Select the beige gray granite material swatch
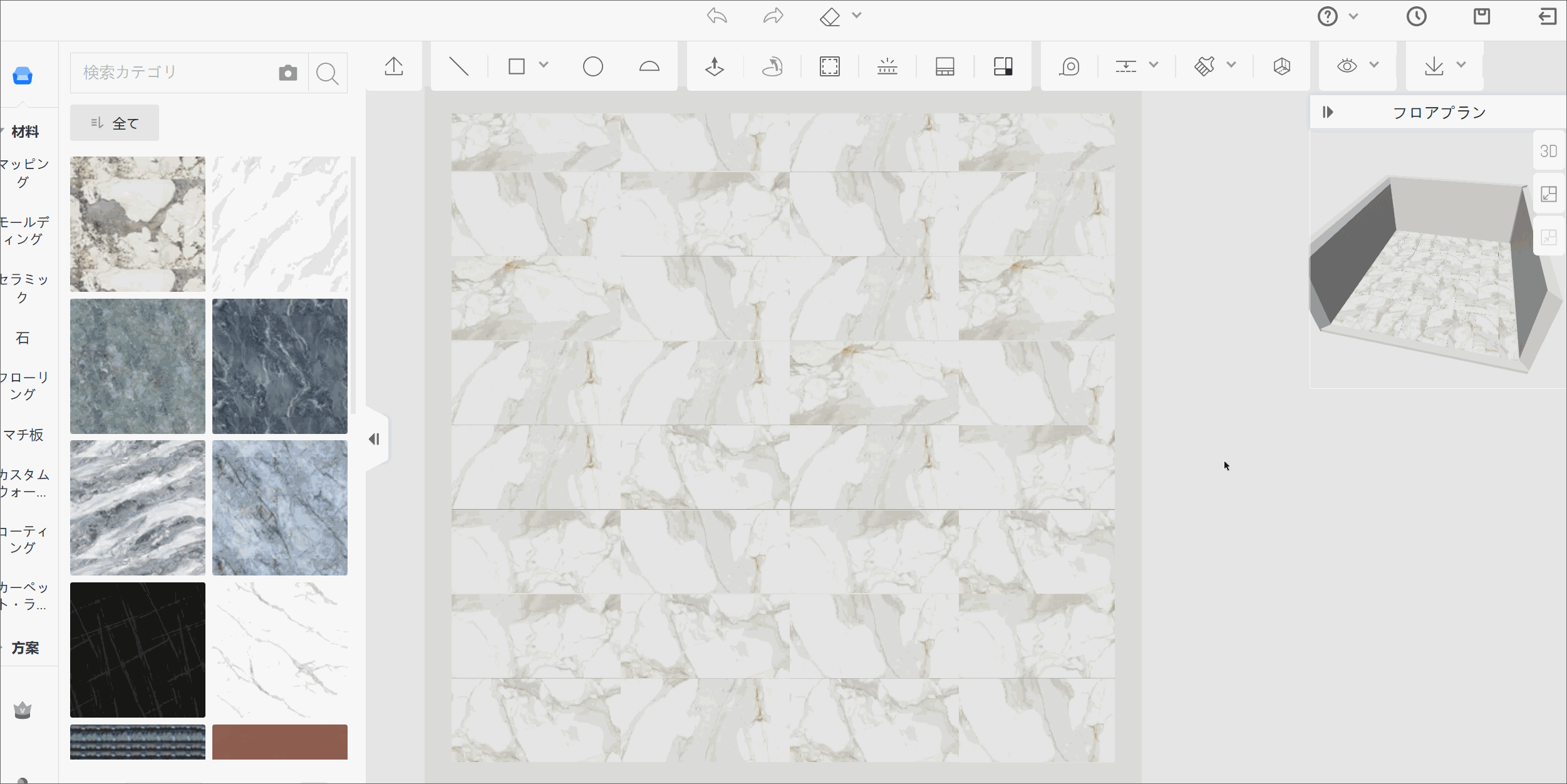Screen dimensions: 1567x784 click(138, 224)
